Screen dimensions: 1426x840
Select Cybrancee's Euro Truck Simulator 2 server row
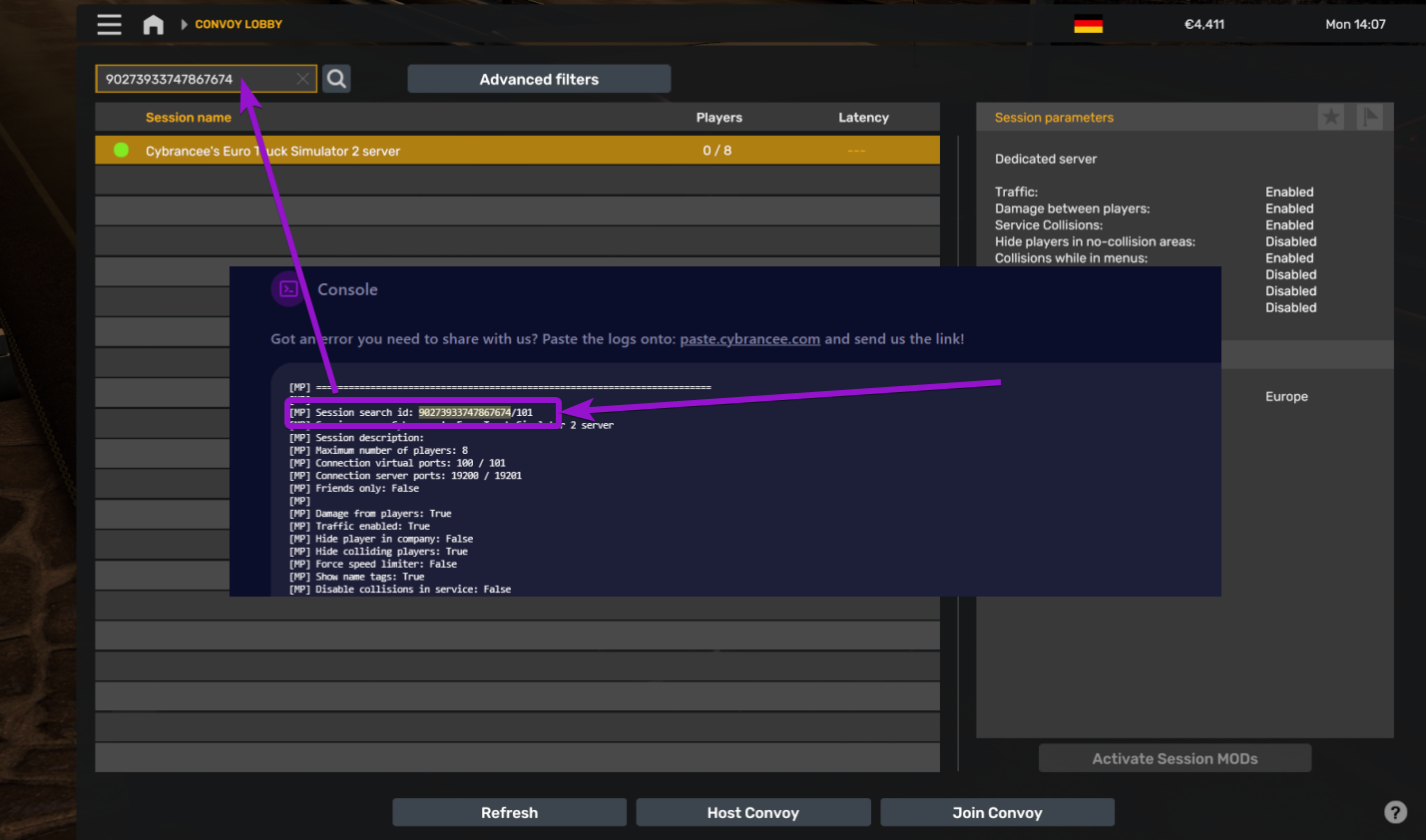pyautogui.click(x=517, y=151)
